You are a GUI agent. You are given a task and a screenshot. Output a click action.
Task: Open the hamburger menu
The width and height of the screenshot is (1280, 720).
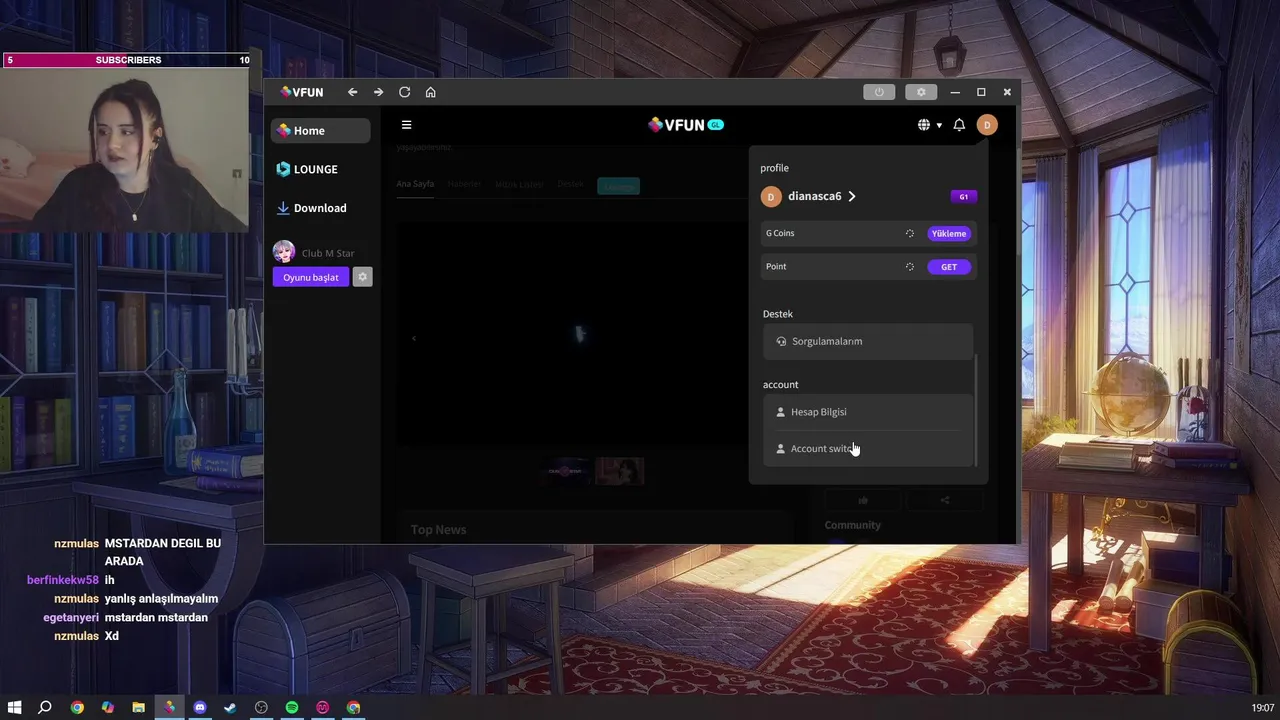406,125
